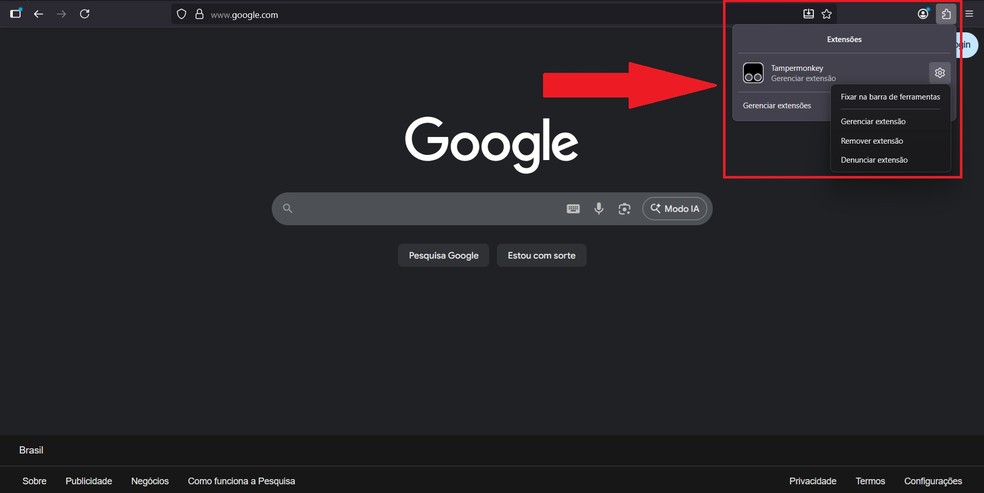Image resolution: width=984 pixels, height=493 pixels.
Task: Select Gerenciar extensão from the context menu
Action: pos(873,122)
